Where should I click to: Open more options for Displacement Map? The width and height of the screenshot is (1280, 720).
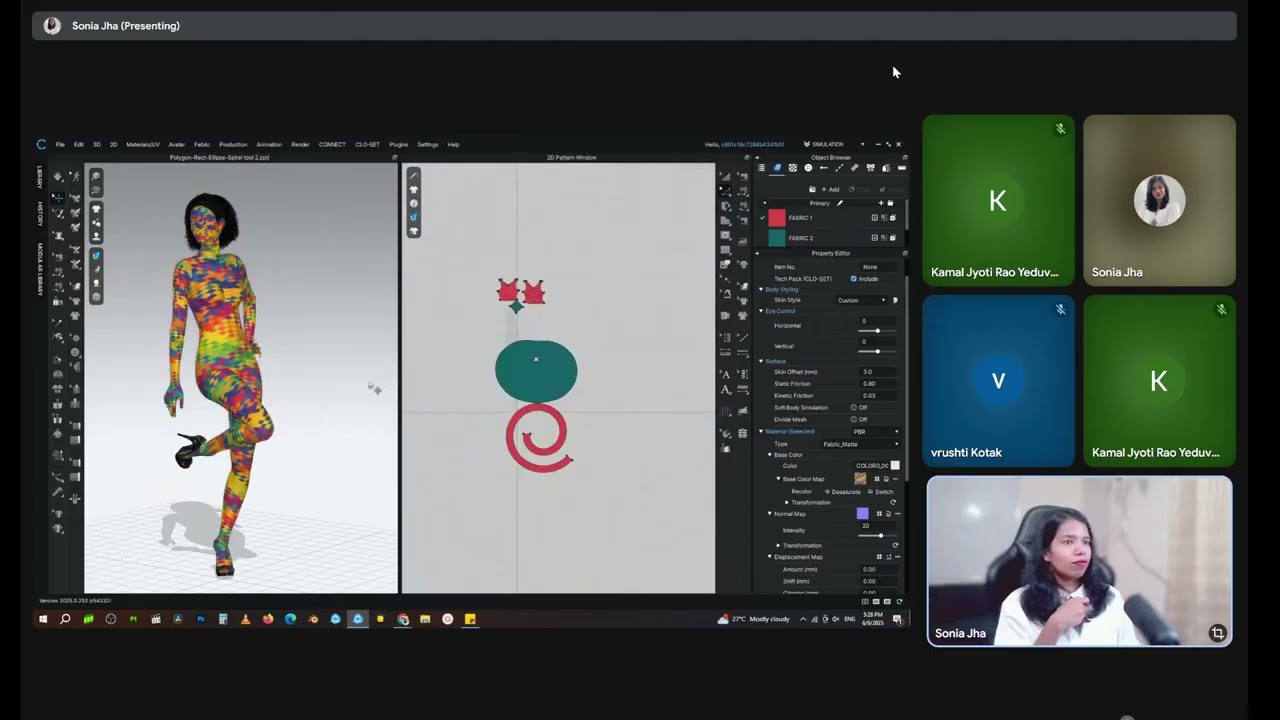898,557
